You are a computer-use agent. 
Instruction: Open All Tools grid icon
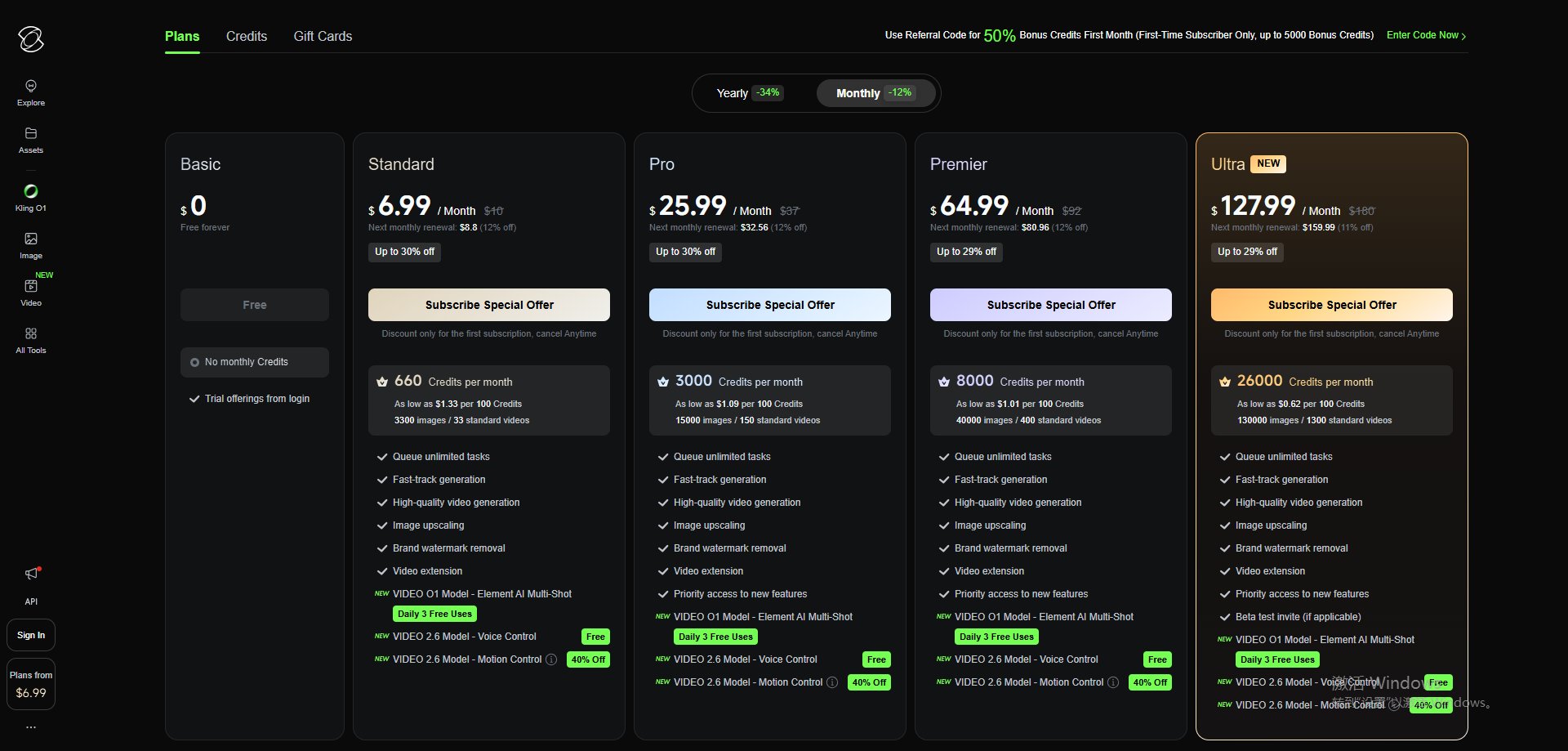click(31, 334)
